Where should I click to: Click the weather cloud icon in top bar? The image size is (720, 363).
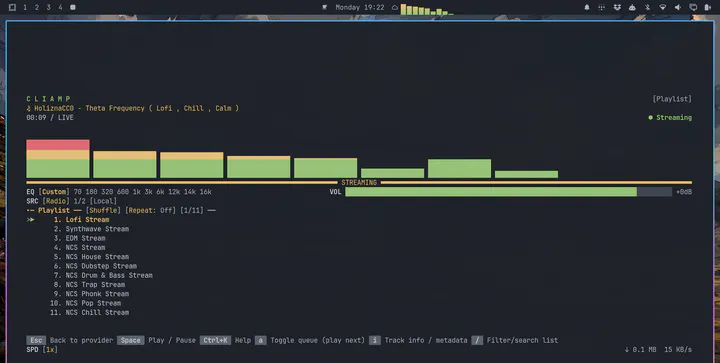(x=395, y=7)
